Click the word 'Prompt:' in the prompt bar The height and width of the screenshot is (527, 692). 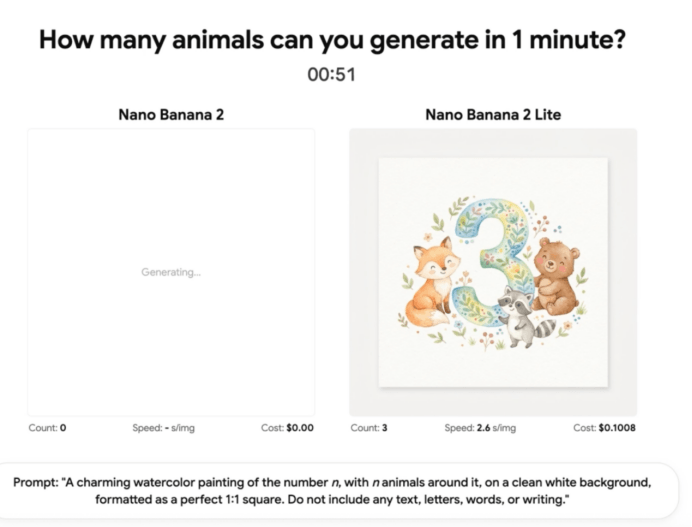pyautogui.click(x=36, y=482)
